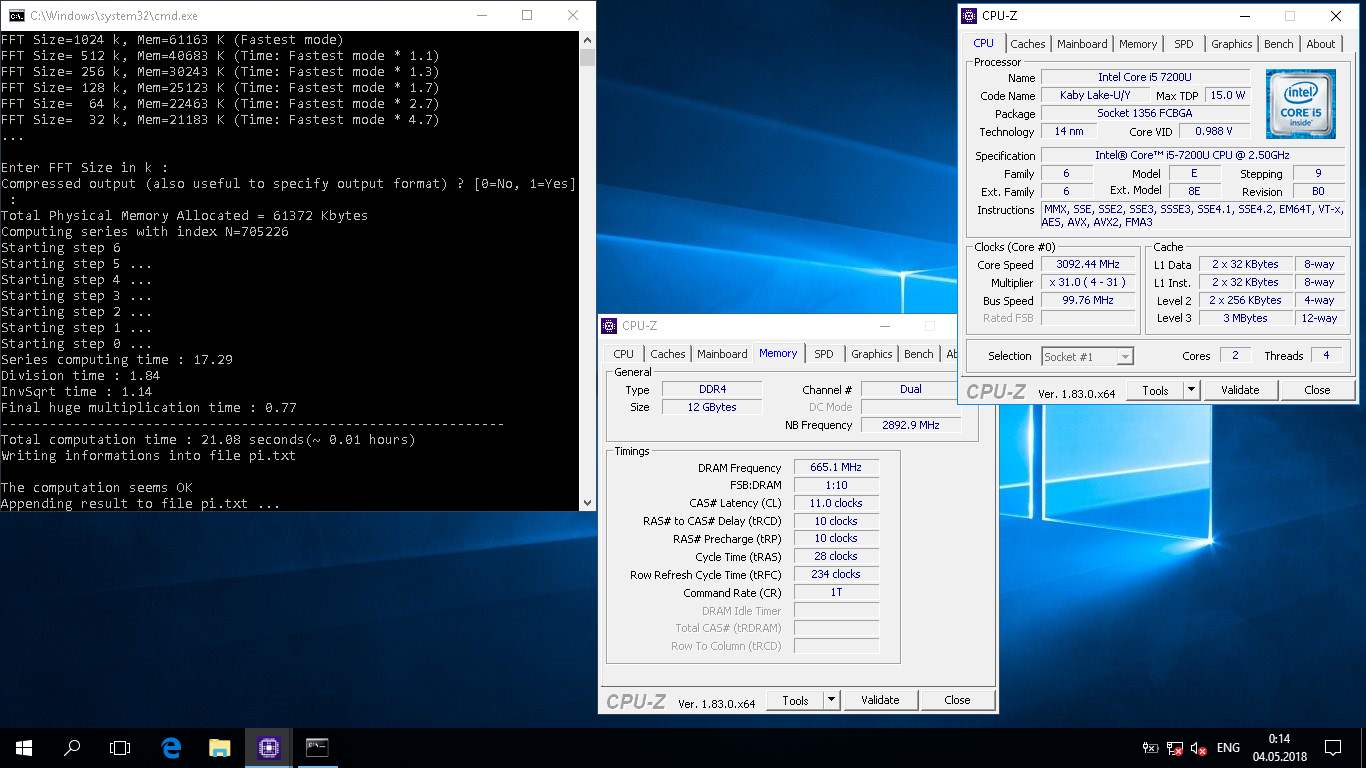Click the Total computation time line
This screenshot has height=768, width=1366.
click(208, 440)
